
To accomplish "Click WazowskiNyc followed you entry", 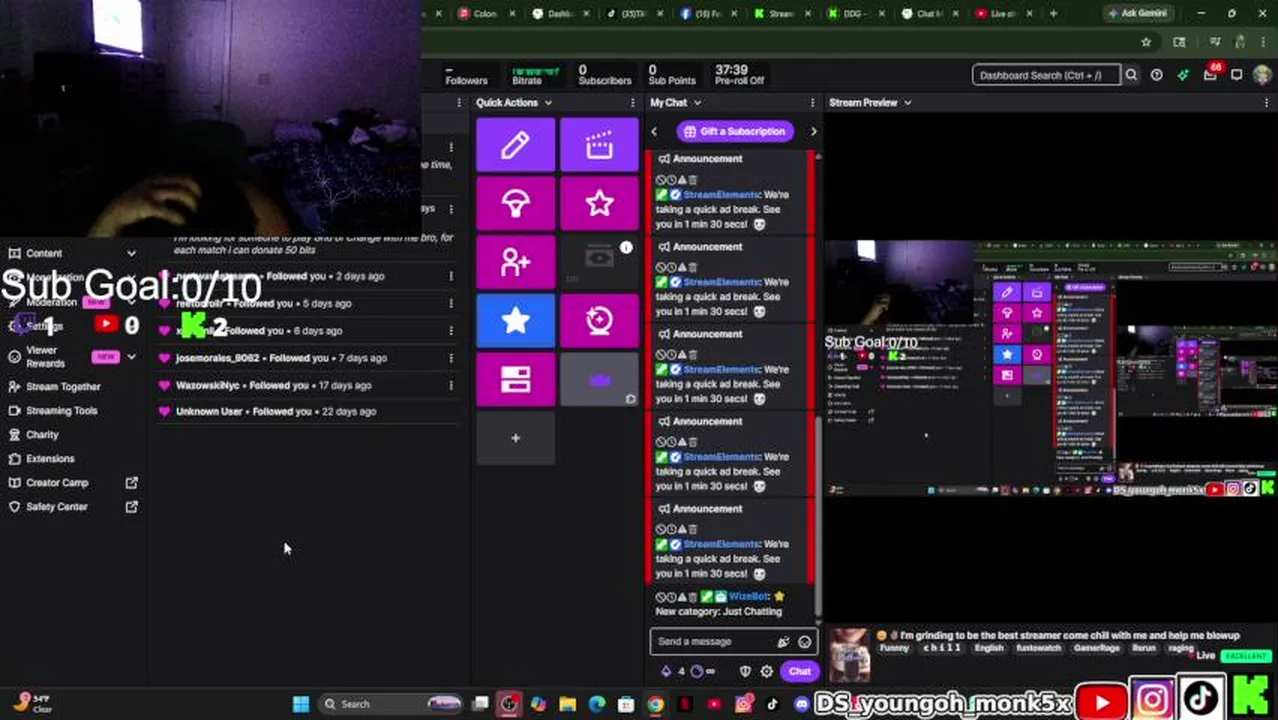I will 273,385.
